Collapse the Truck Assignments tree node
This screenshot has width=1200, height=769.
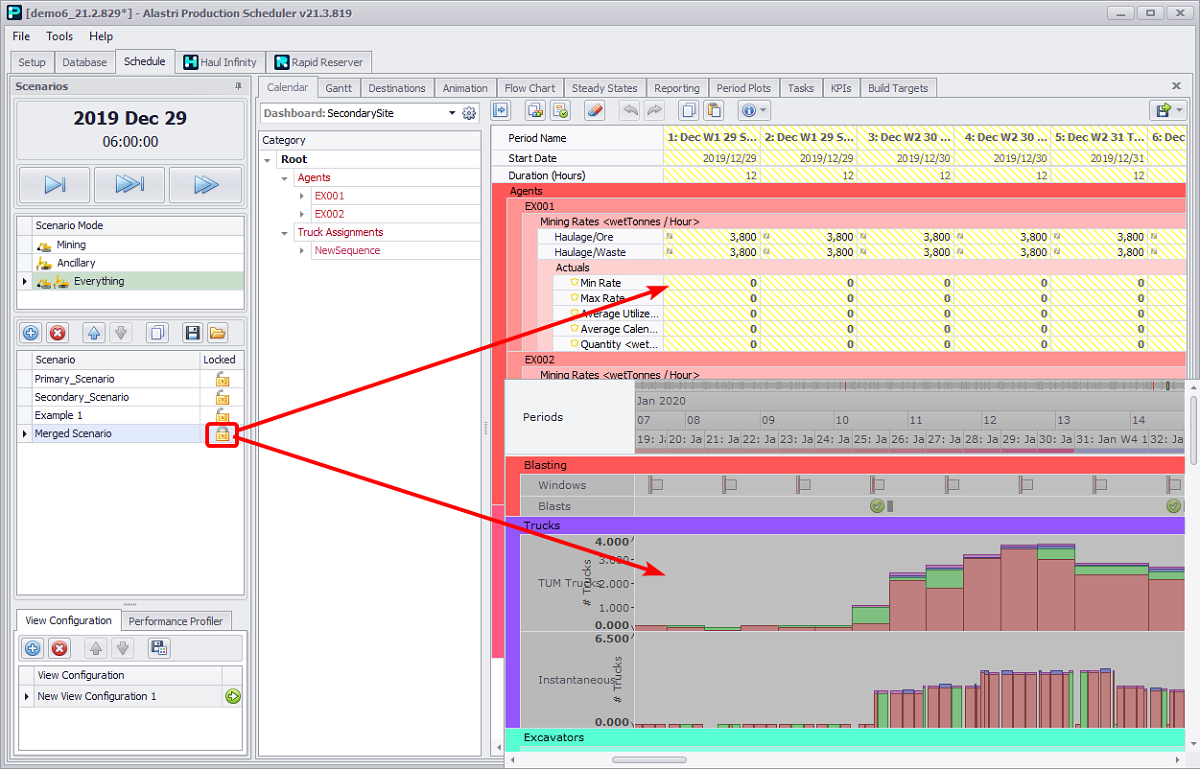[286, 232]
